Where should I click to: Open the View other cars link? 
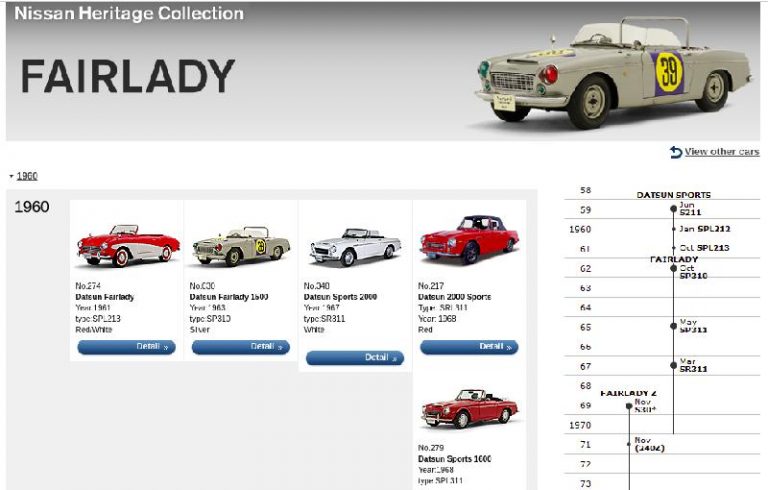point(721,152)
